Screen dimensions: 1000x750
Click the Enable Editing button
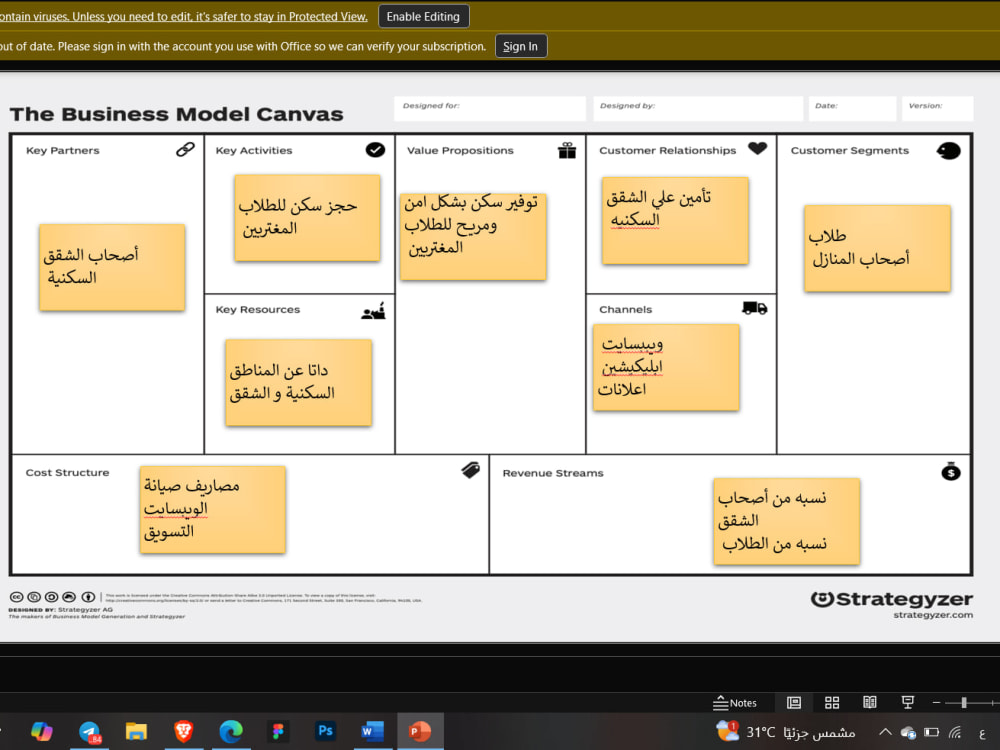tap(423, 17)
